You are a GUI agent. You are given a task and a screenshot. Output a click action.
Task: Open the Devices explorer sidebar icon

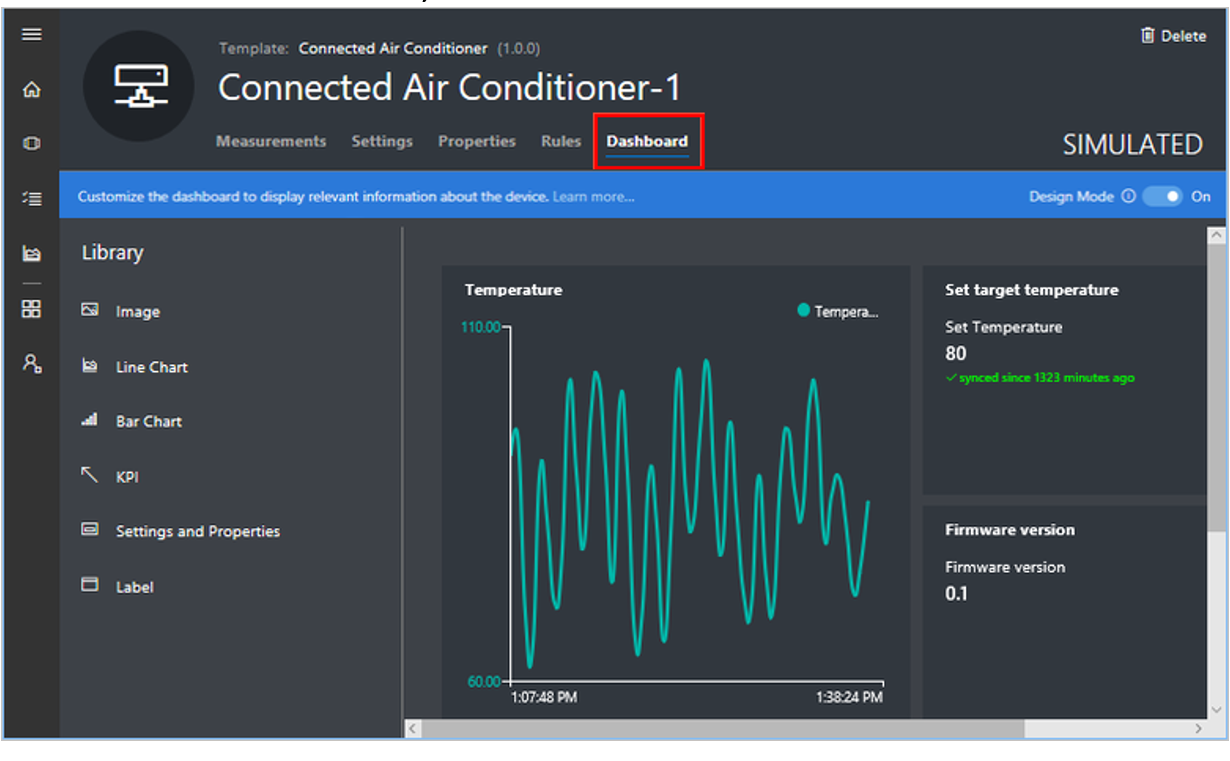pyautogui.click(x=31, y=144)
